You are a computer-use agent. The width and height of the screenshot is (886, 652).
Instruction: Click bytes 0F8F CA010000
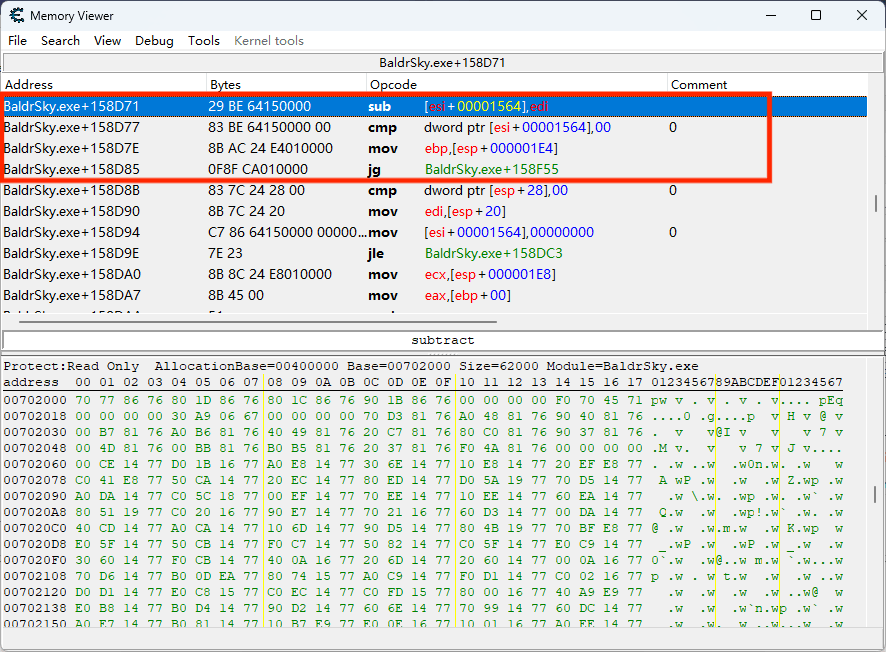tap(258, 169)
